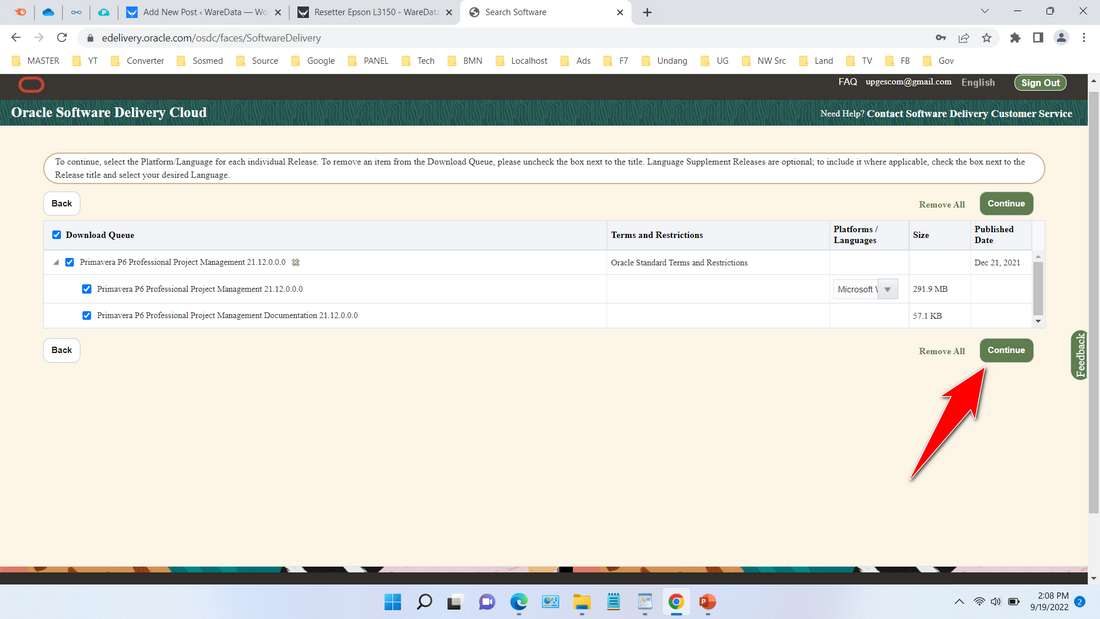Open the Chrome extensions puzzle icon

pyautogui.click(x=1014, y=37)
